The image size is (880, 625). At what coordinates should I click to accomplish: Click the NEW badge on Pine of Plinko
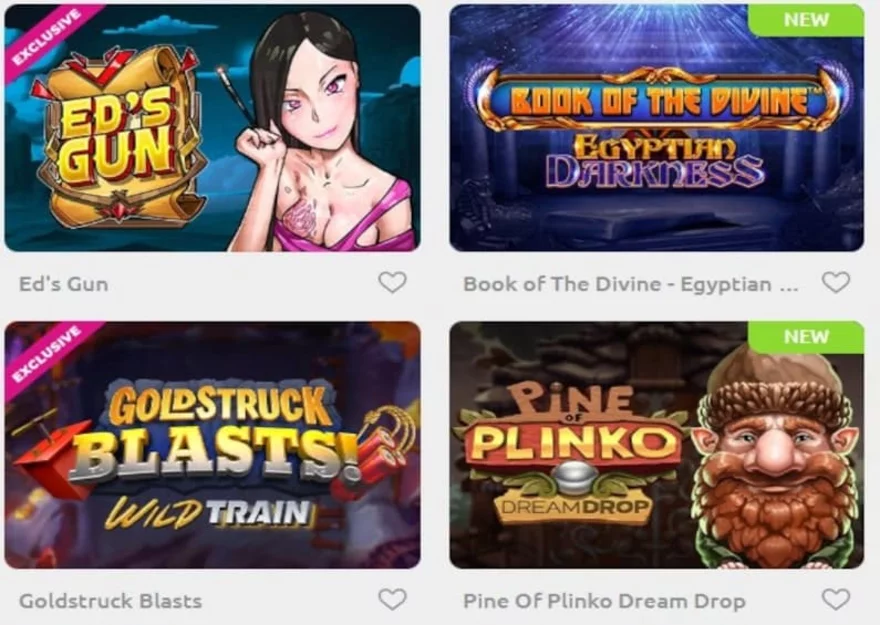(x=806, y=337)
